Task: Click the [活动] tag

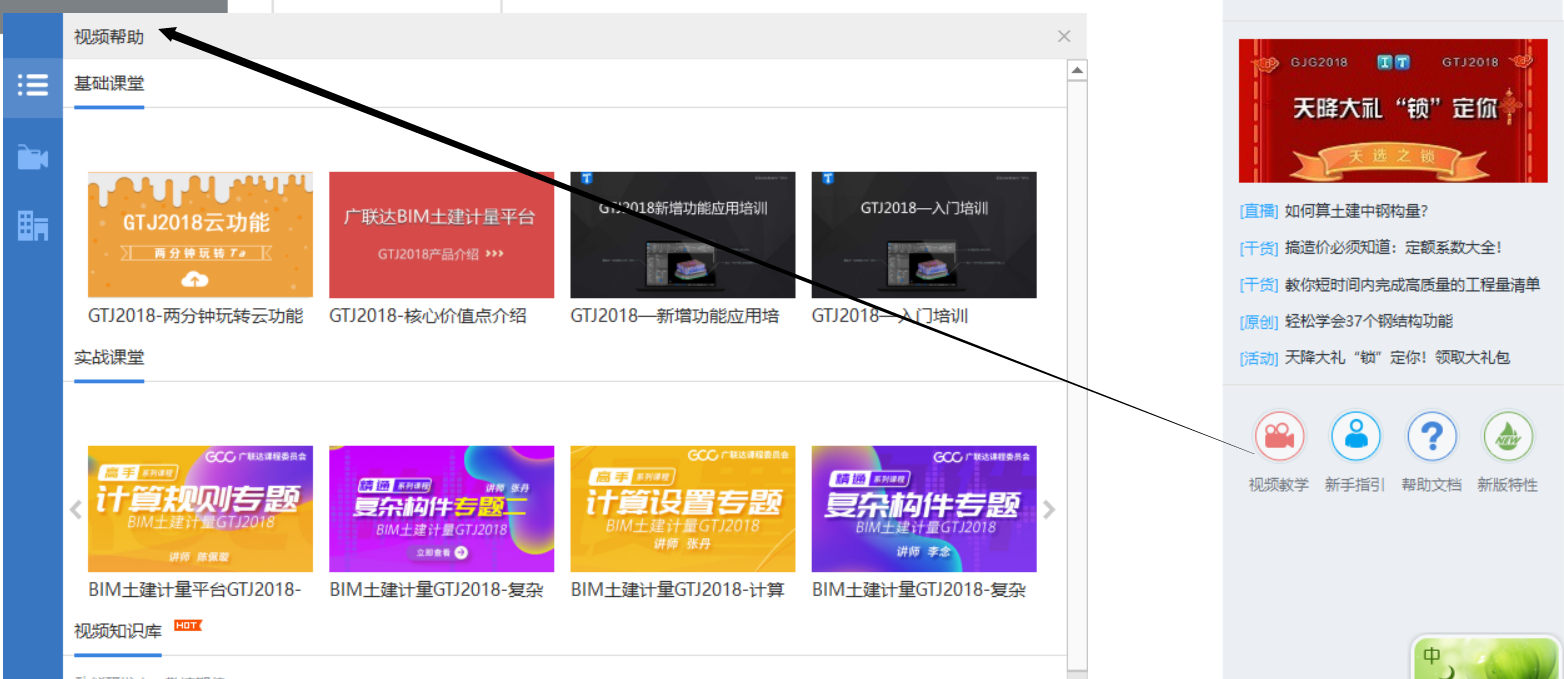Action: (1259, 357)
